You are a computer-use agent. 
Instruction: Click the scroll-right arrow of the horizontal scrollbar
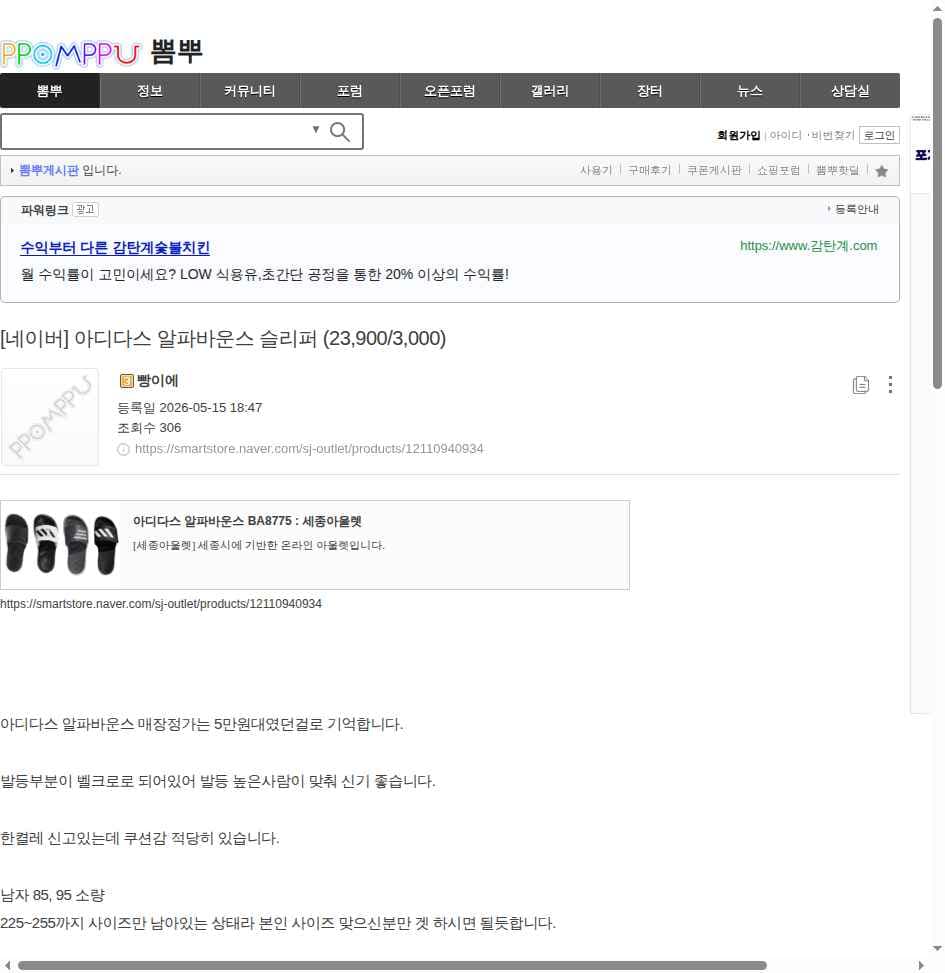[x=921, y=966]
